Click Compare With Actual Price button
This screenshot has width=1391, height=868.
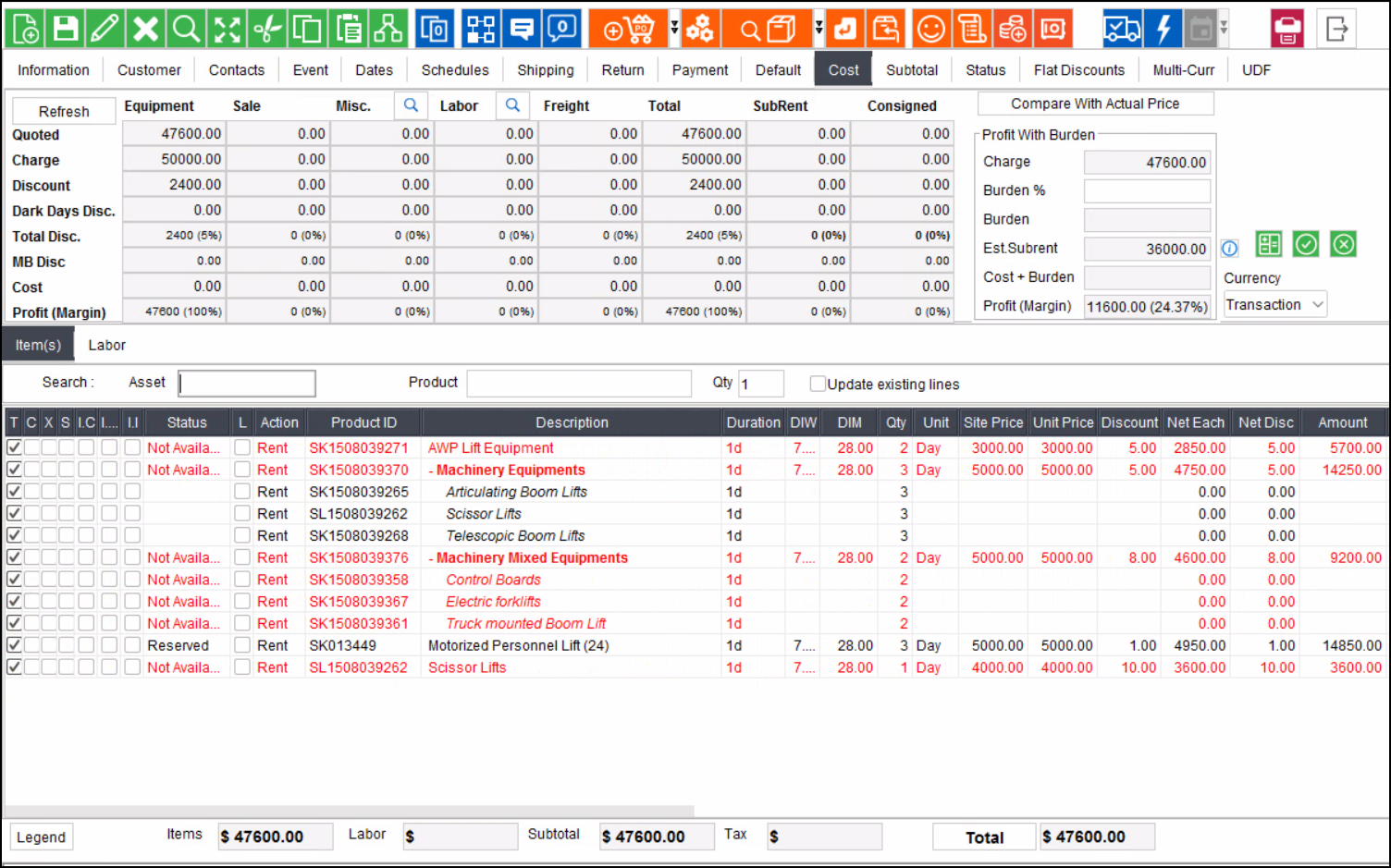(x=1094, y=104)
